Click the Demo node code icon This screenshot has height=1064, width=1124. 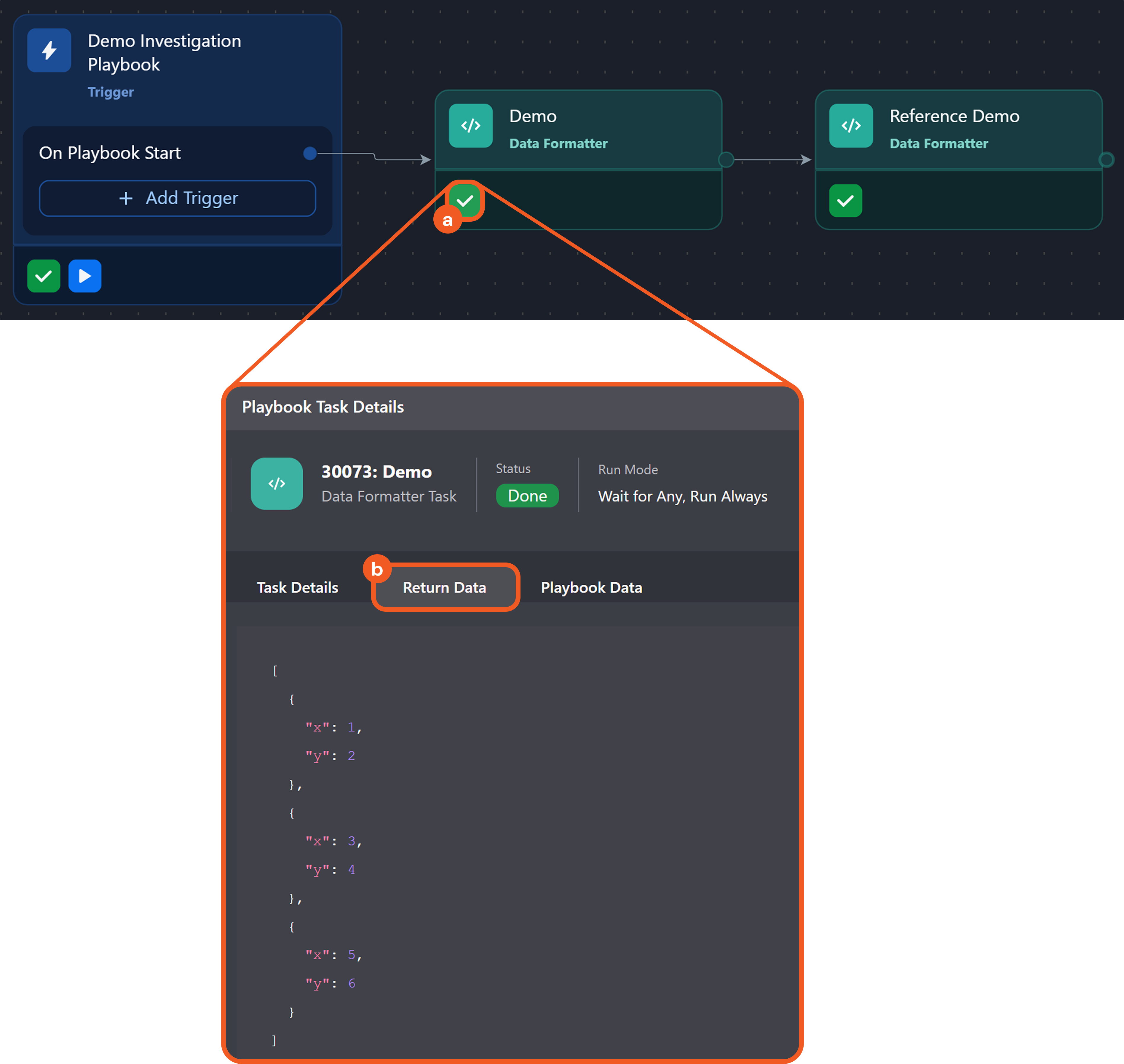point(470,125)
